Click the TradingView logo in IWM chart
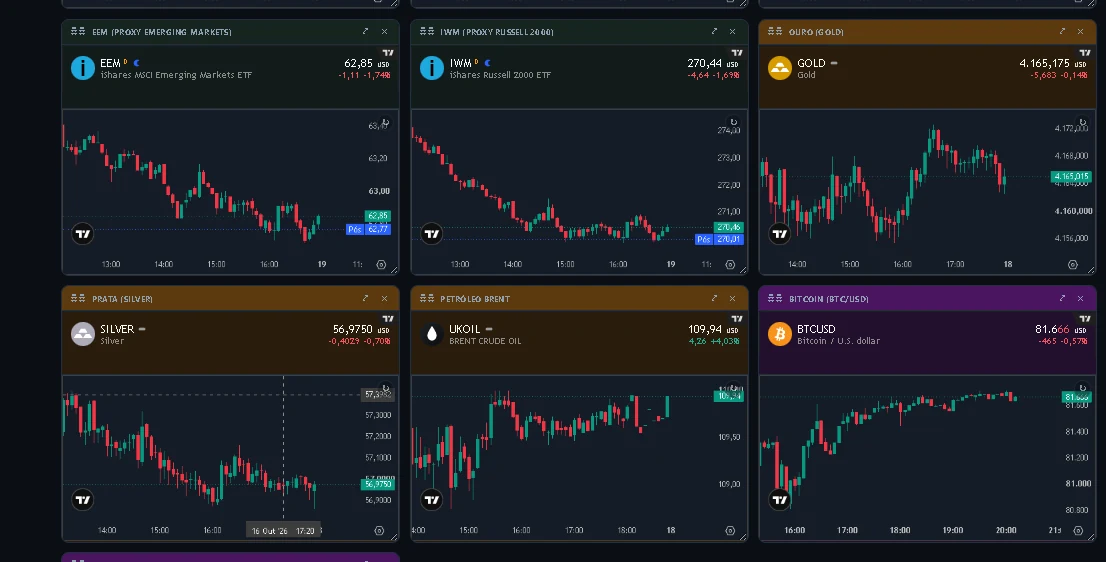Image resolution: width=1106 pixels, height=562 pixels. [x=432, y=233]
